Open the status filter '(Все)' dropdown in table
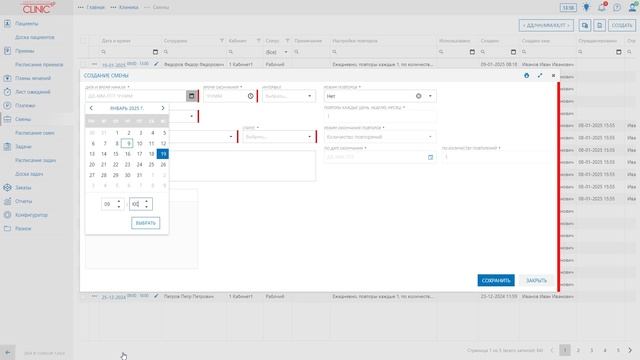Screen dimensions: 640x360 click(x=286, y=52)
